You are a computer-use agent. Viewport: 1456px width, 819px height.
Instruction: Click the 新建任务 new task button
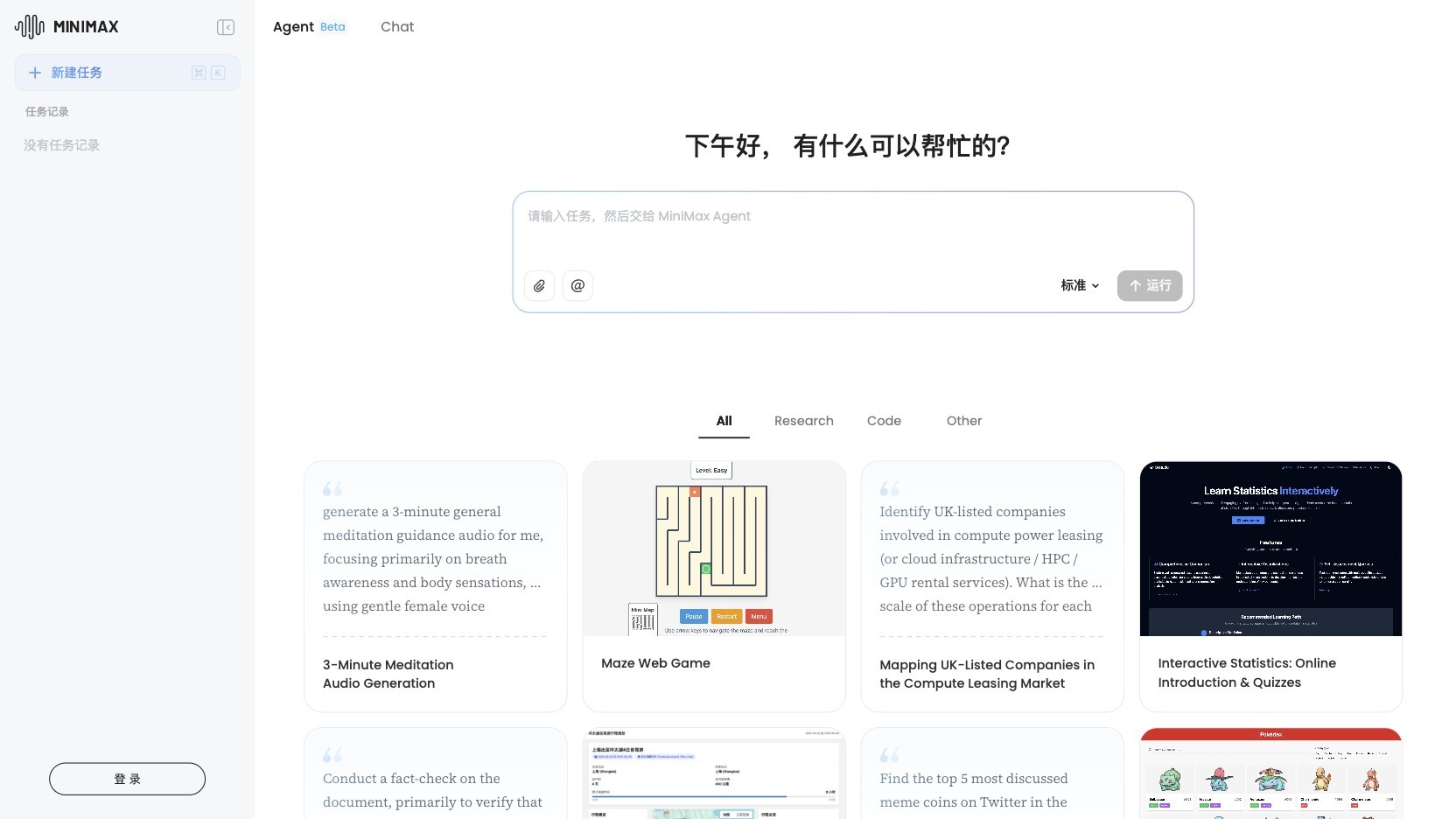pyautogui.click(x=78, y=73)
